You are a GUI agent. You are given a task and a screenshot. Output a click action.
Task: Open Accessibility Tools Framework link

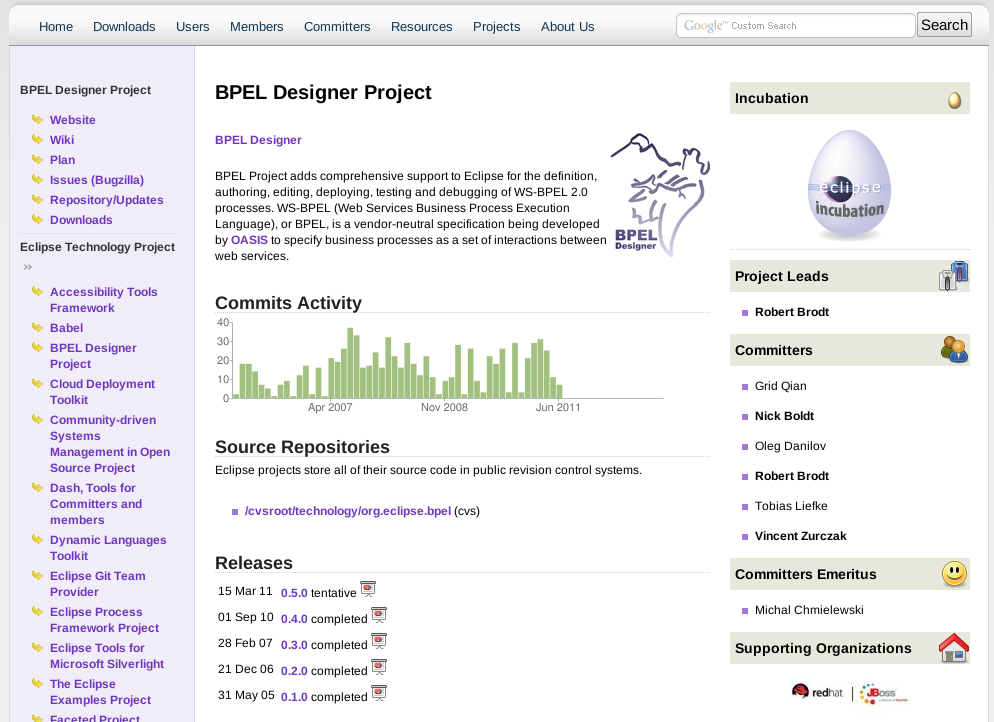pos(104,300)
